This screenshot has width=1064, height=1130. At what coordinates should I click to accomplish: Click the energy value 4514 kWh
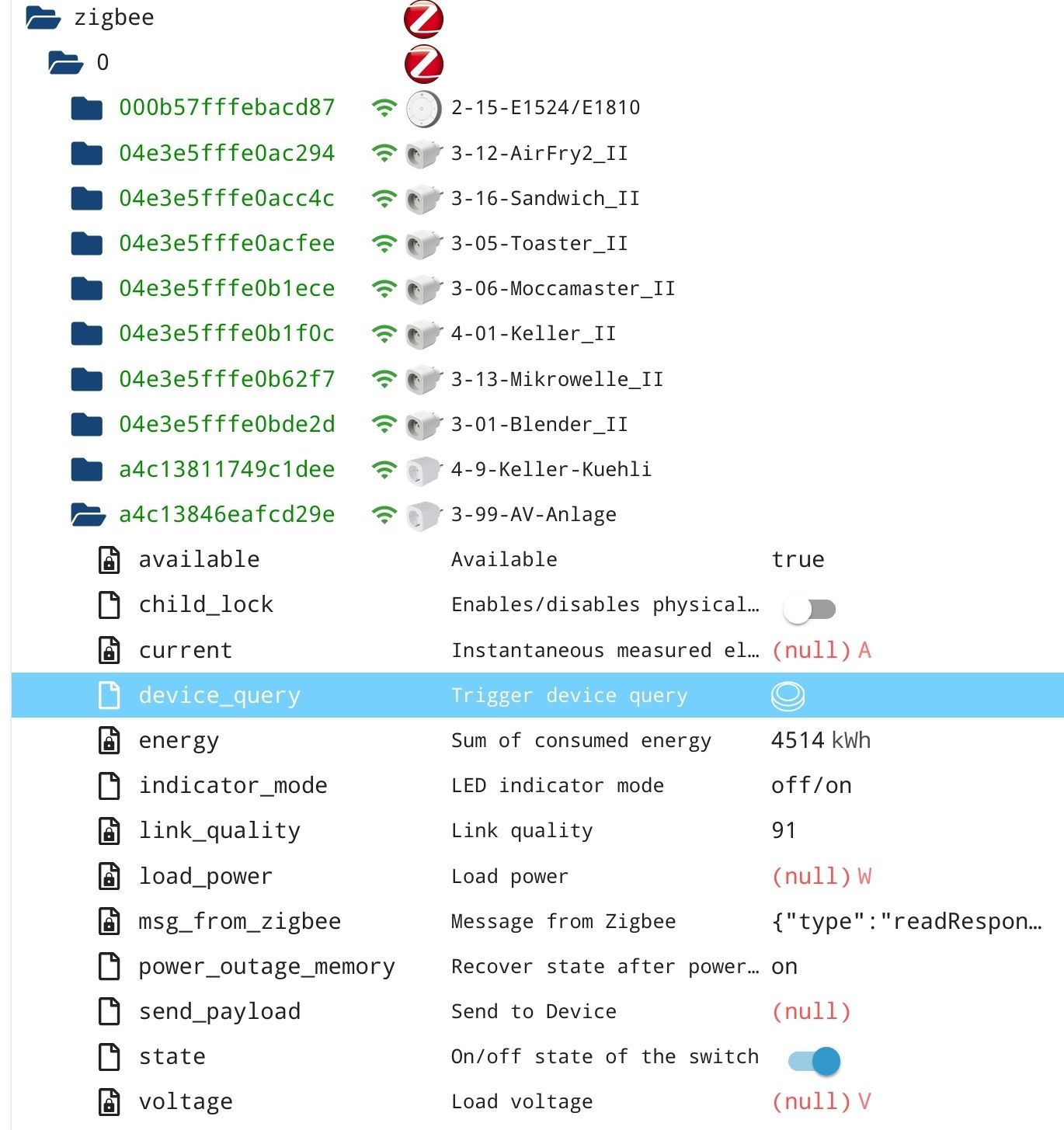click(821, 740)
